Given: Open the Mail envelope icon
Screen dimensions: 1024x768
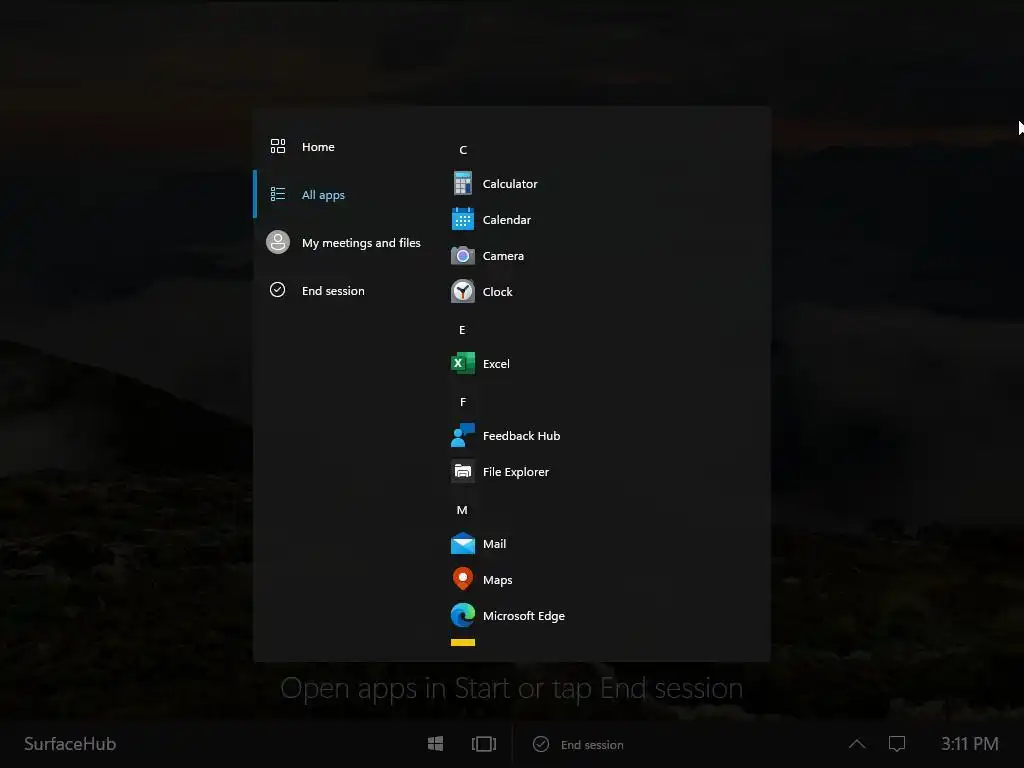Looking at the screenshot, I should pos(462,543).
